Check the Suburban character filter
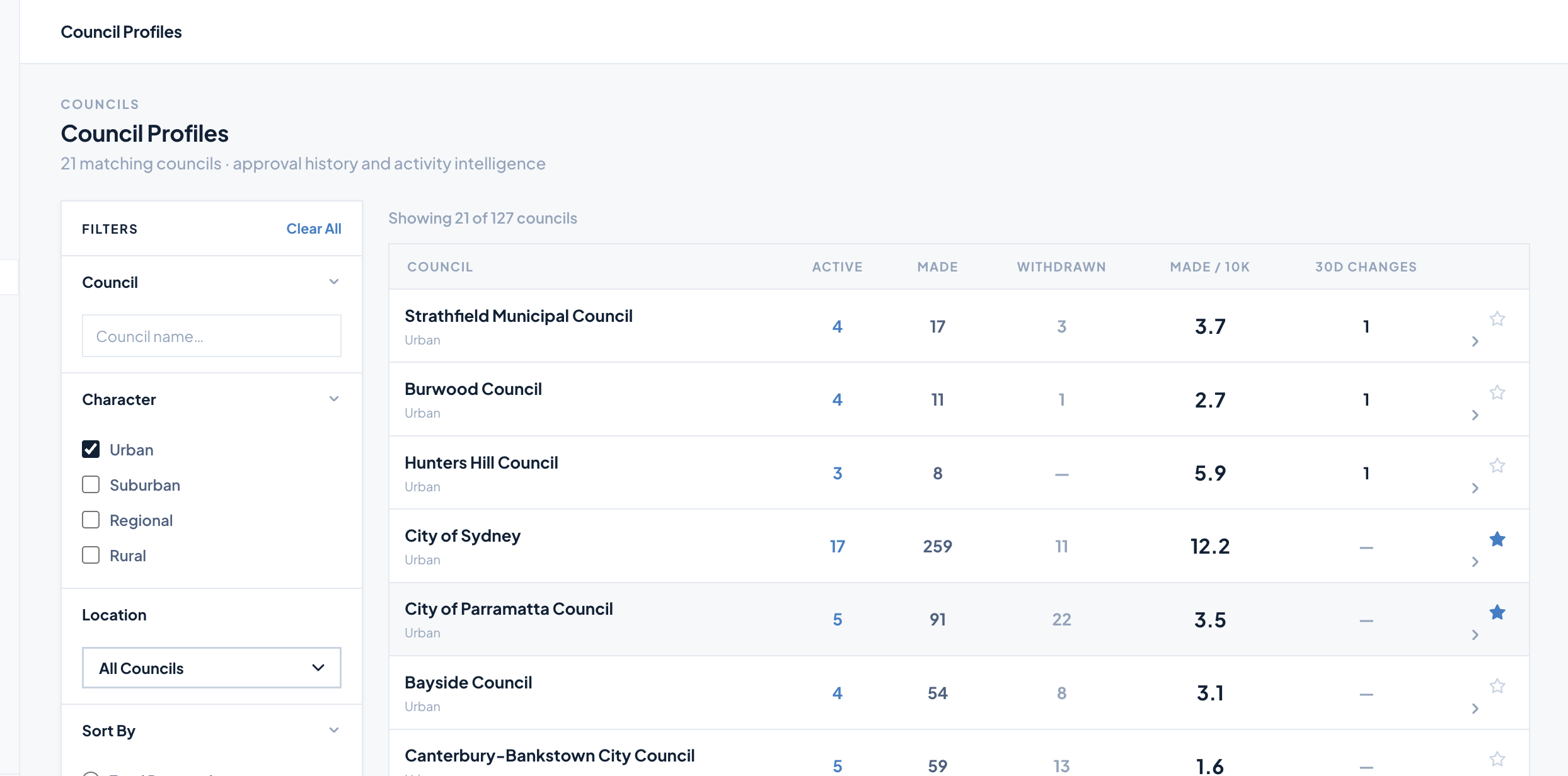 coord(91,484)
